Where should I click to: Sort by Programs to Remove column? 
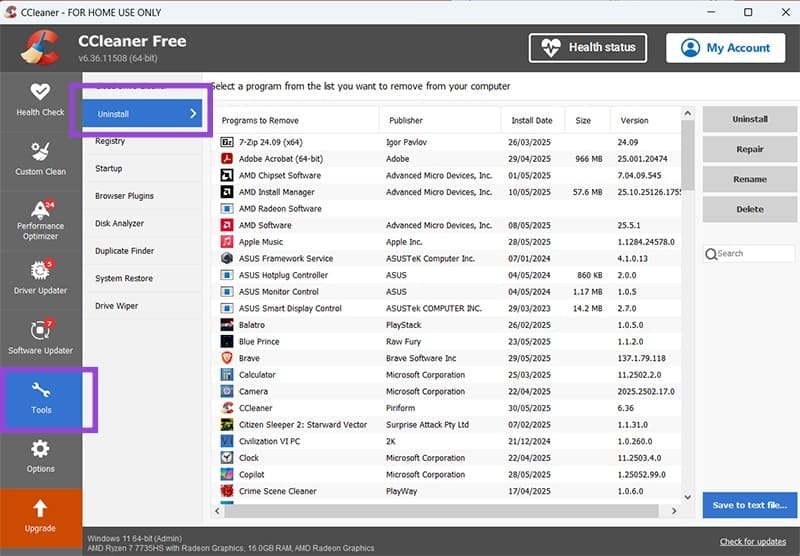[x=296, y=121]
